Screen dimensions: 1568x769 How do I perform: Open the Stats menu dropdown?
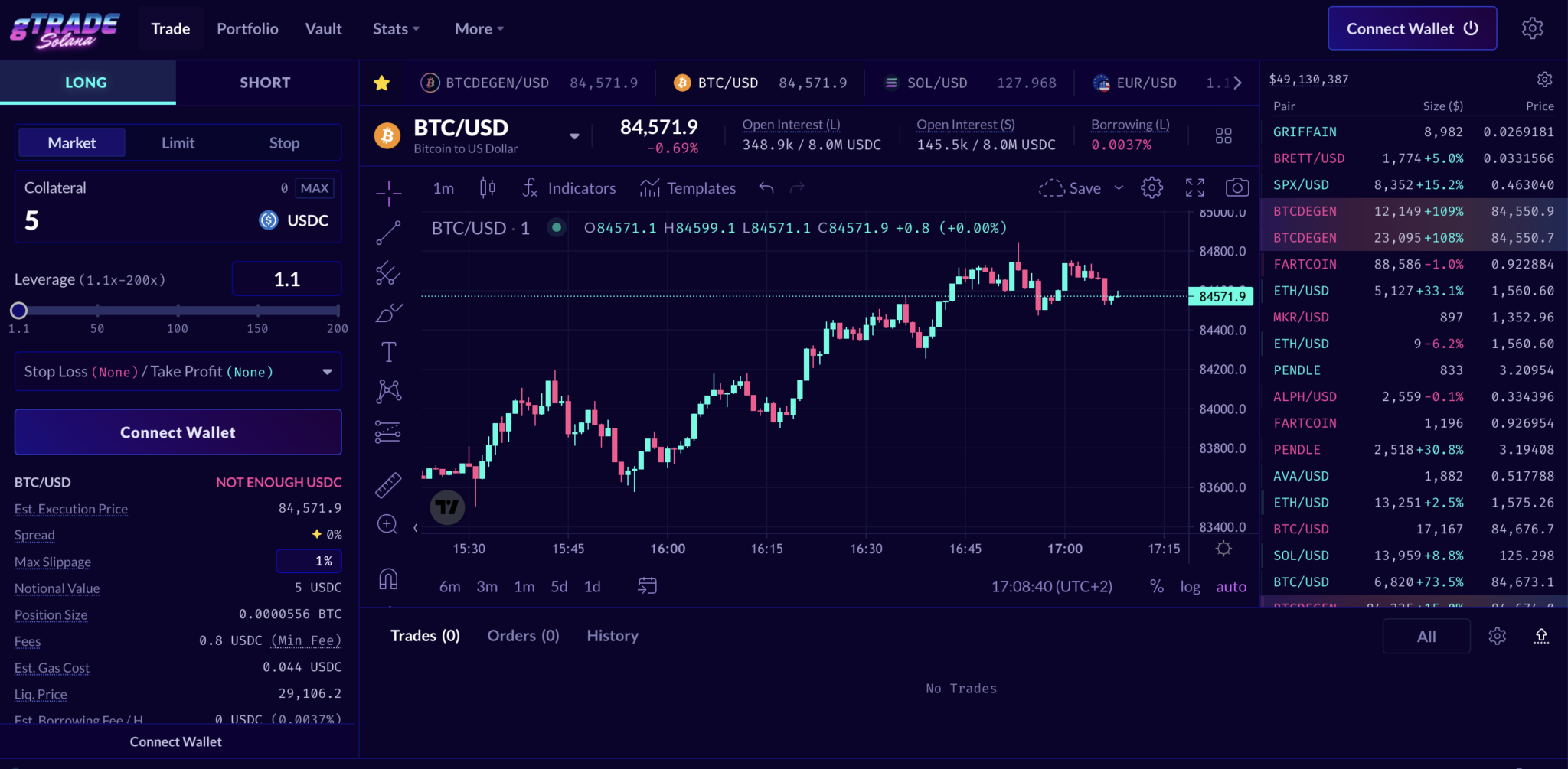396,28
